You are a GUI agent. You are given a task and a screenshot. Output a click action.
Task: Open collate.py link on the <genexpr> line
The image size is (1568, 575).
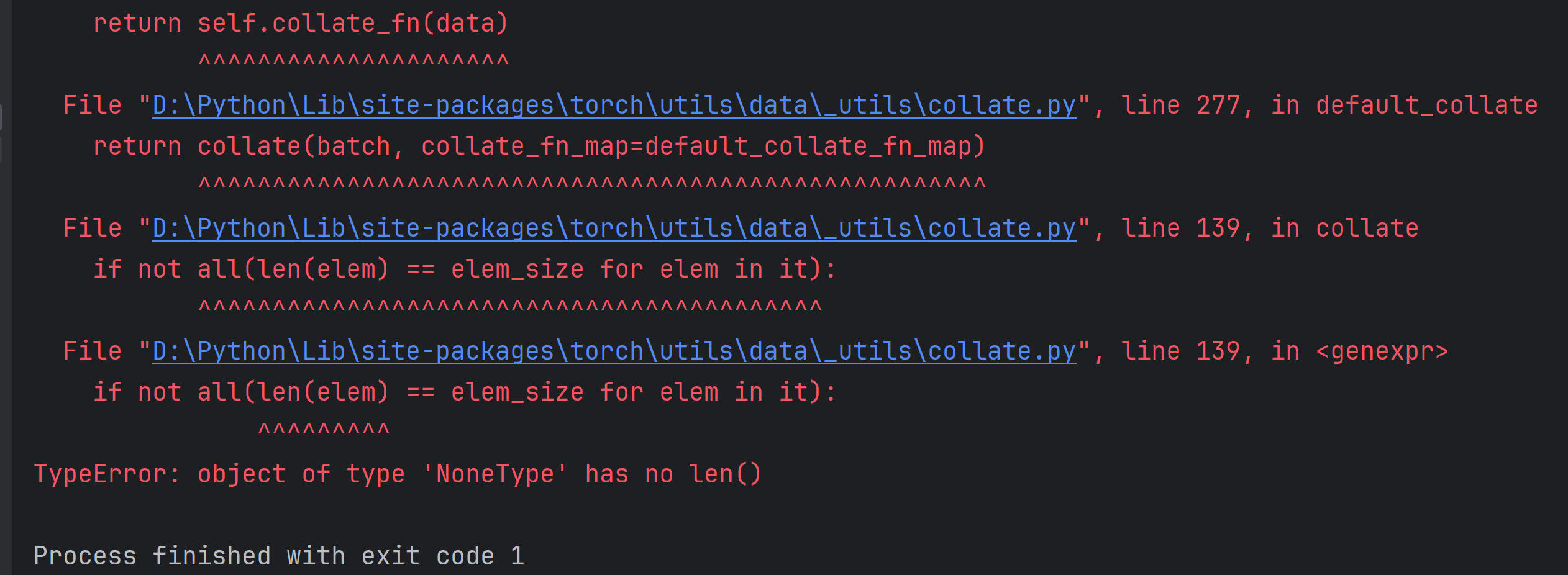coord(614,351)
